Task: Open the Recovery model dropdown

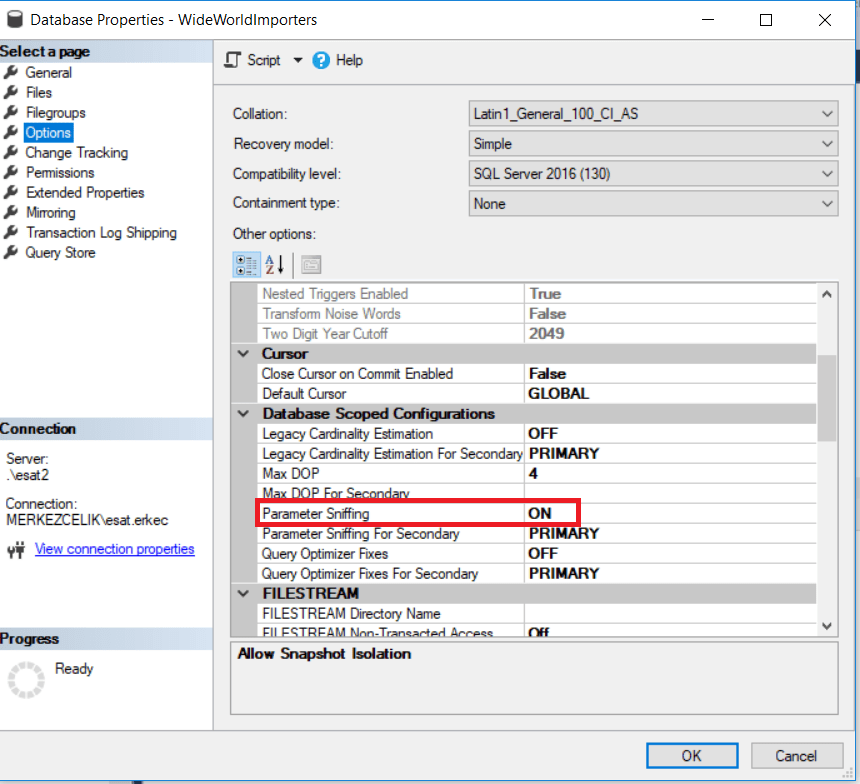Action: tap(653, 144)
